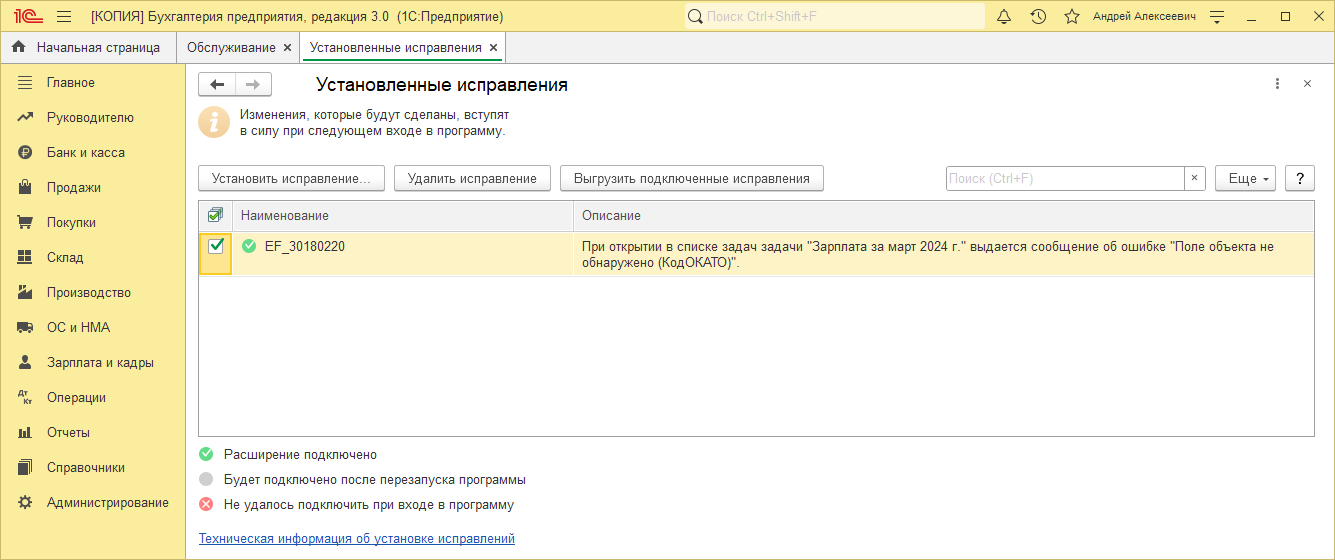Image resolution: width=1335 pixels, height=560 pixels.
Task: Open the Операции section
Action: pos(92,397)
